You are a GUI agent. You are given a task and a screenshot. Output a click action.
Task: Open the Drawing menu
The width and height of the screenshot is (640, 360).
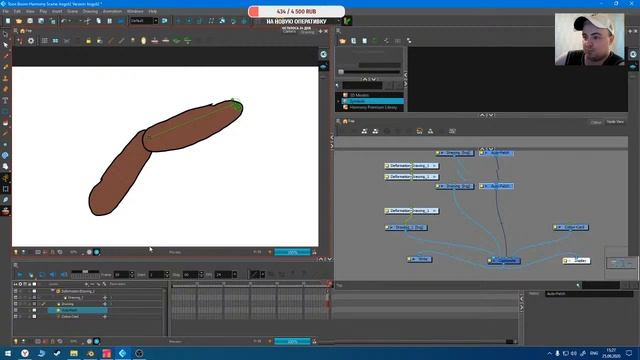(x=90, y=11)
